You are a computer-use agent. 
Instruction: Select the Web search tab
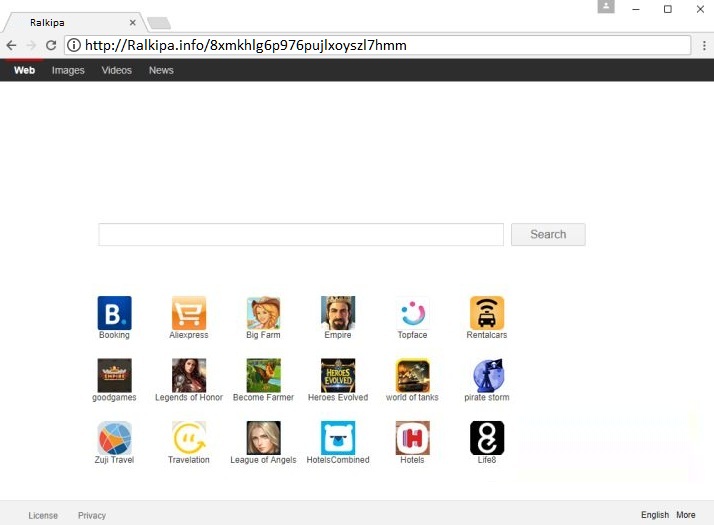point(24,70)
